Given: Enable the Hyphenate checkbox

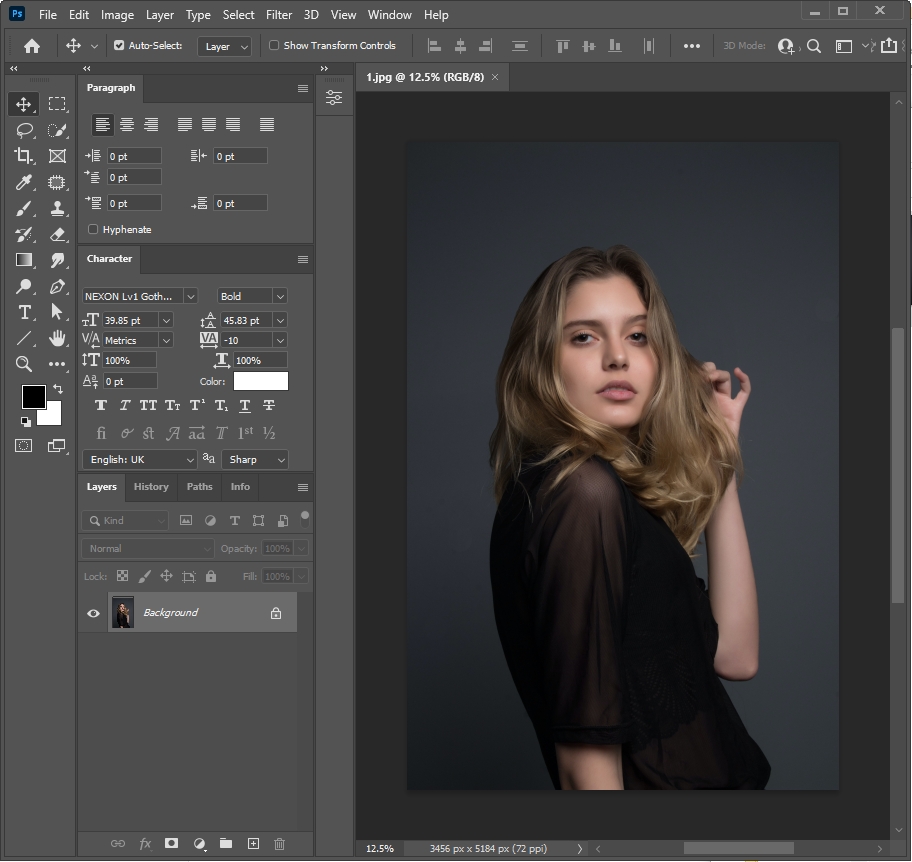Looking at the screenshot, I should (x=94, y=230).
